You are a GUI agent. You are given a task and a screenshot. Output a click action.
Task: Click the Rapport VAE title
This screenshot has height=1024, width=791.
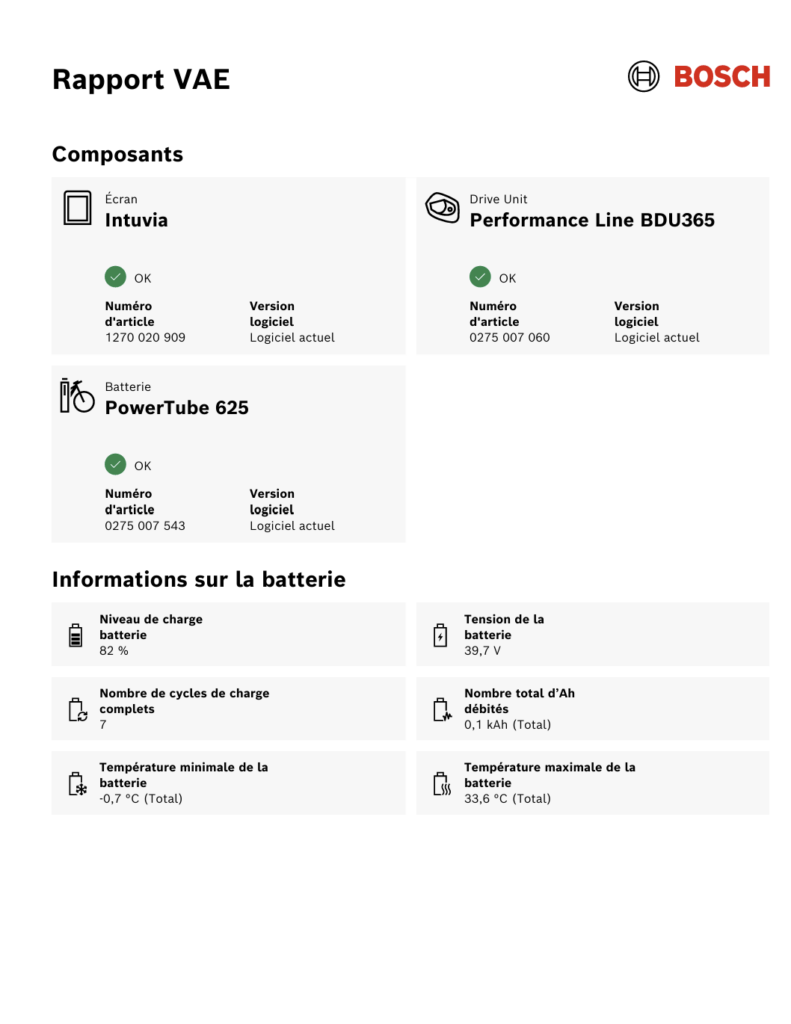click(x=141, y=79)
